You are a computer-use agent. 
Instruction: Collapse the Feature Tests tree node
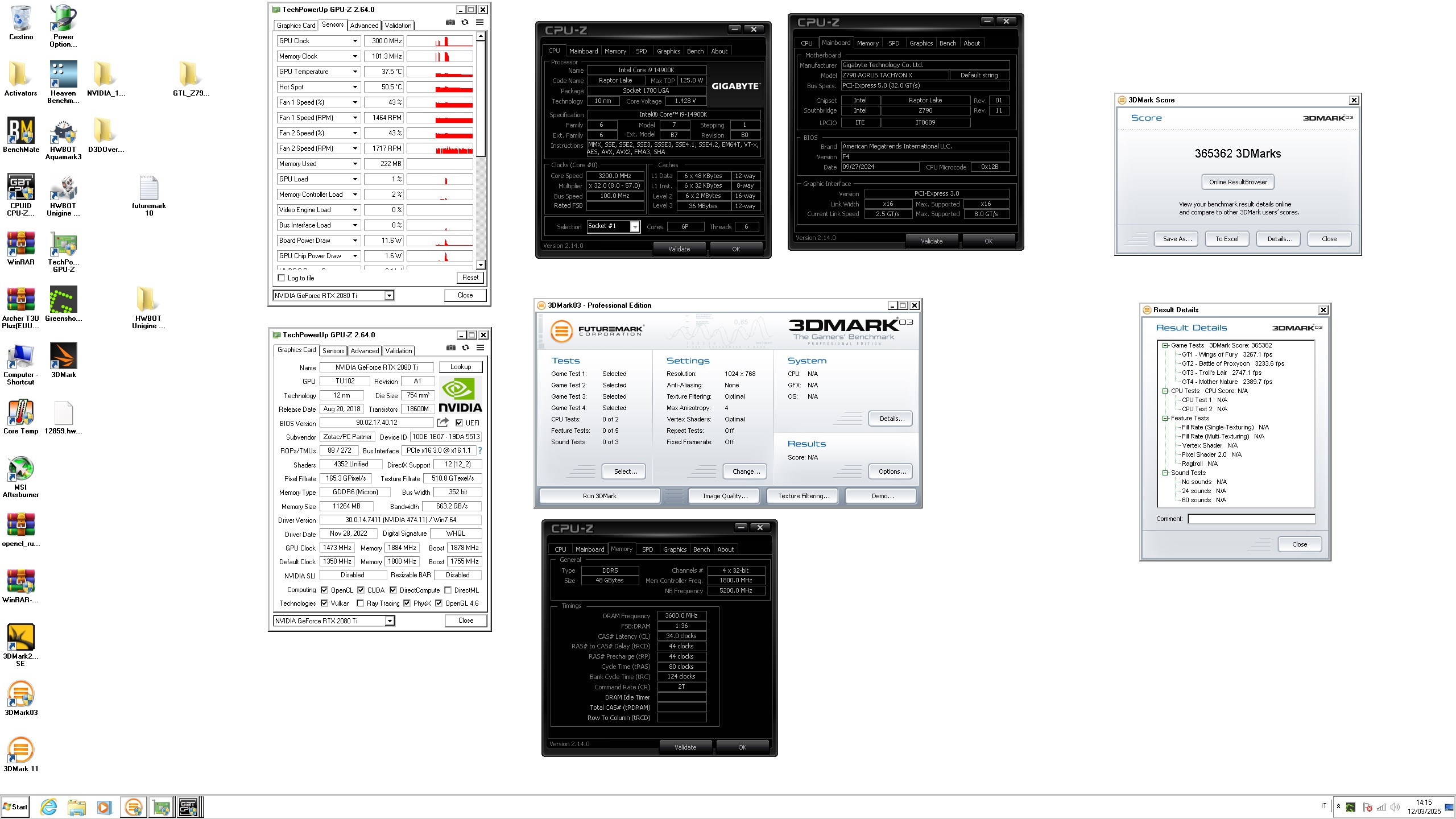pyautogui.click(x=1165, y=418)
